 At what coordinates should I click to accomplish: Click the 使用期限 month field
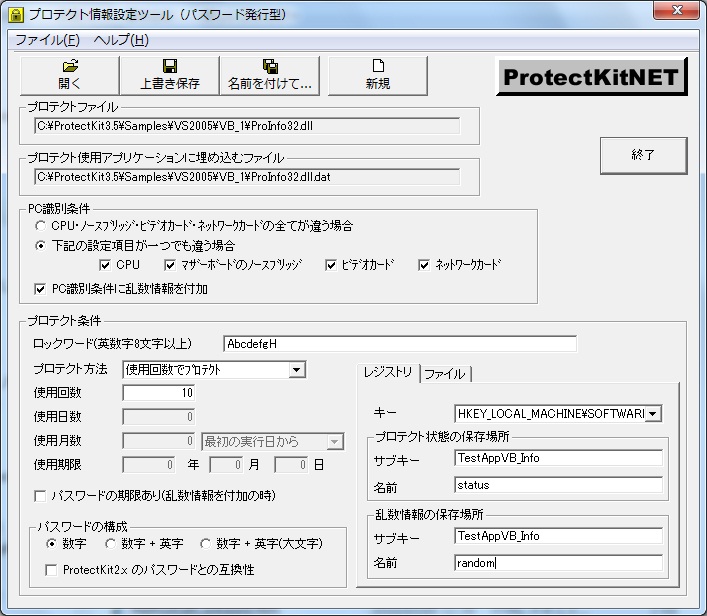click(x=226, y=465)
